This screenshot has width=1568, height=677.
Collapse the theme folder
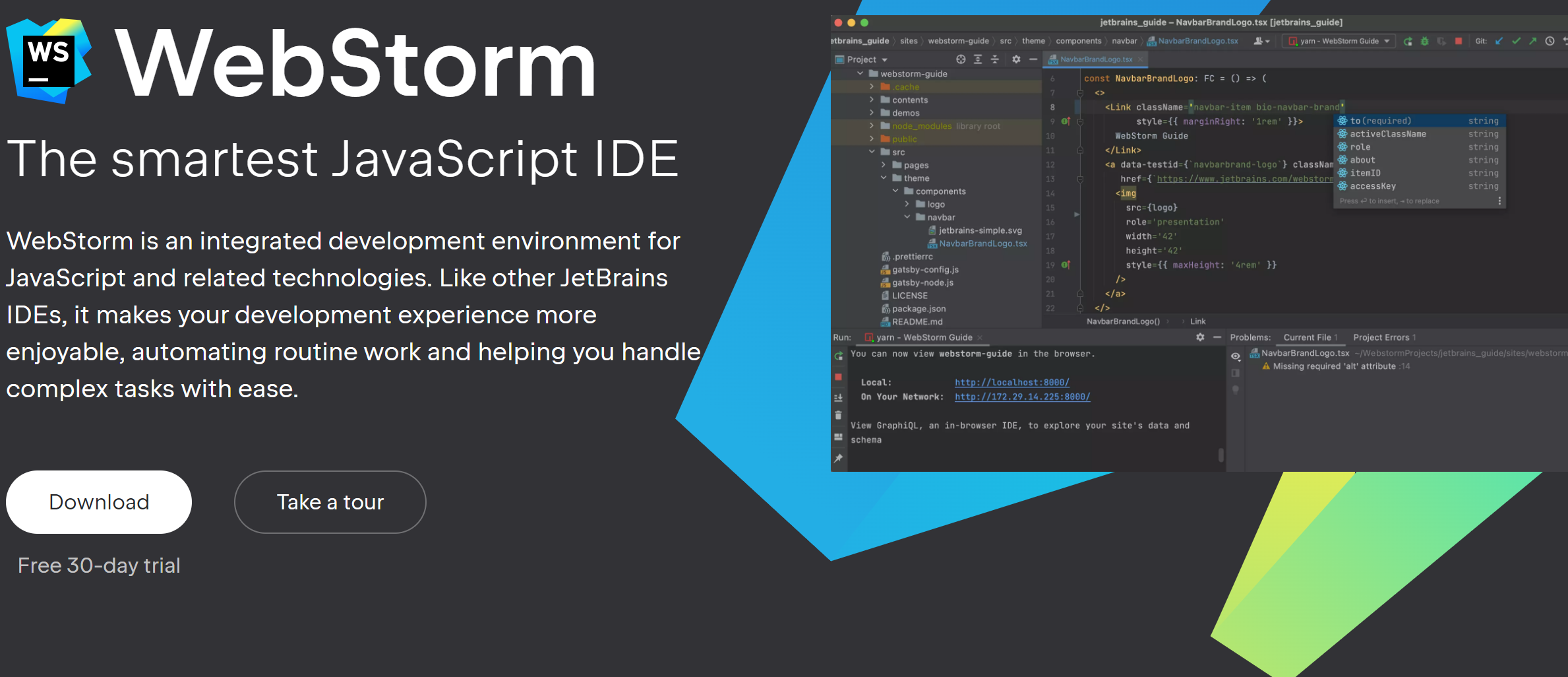[x=884, y=178]
